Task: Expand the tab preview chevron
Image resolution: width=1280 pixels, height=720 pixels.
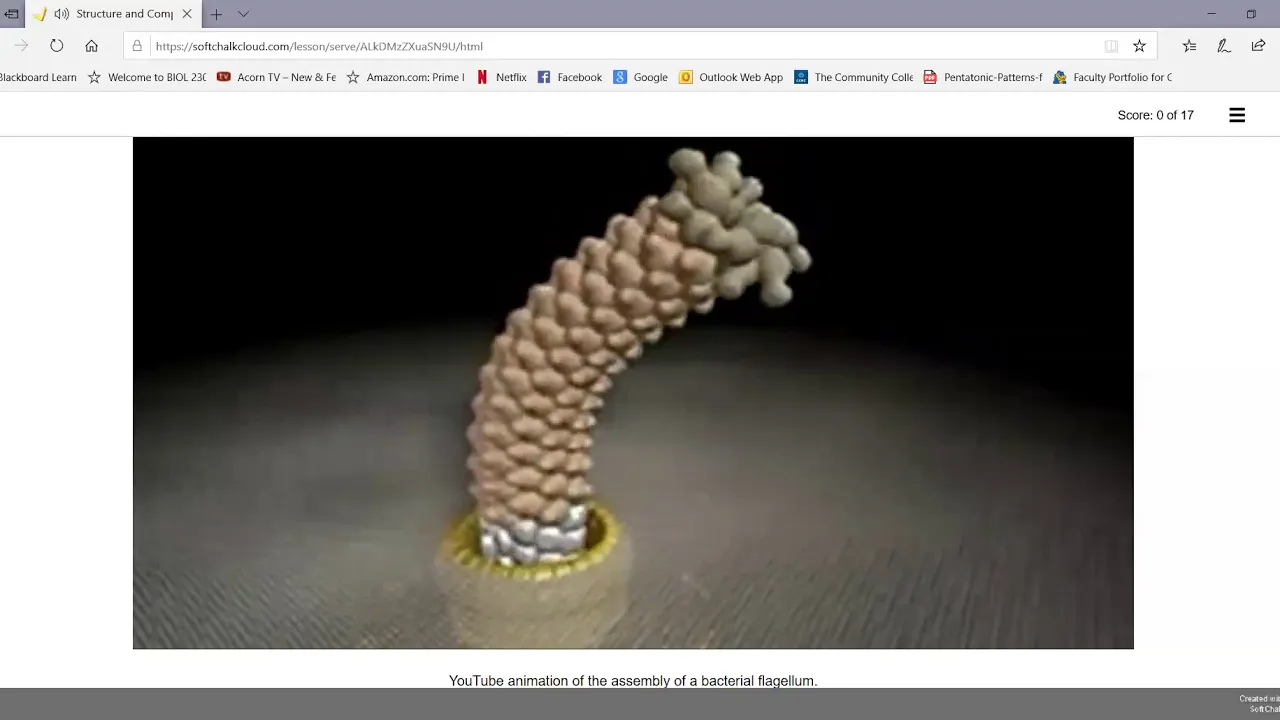Action: (243, 14)
